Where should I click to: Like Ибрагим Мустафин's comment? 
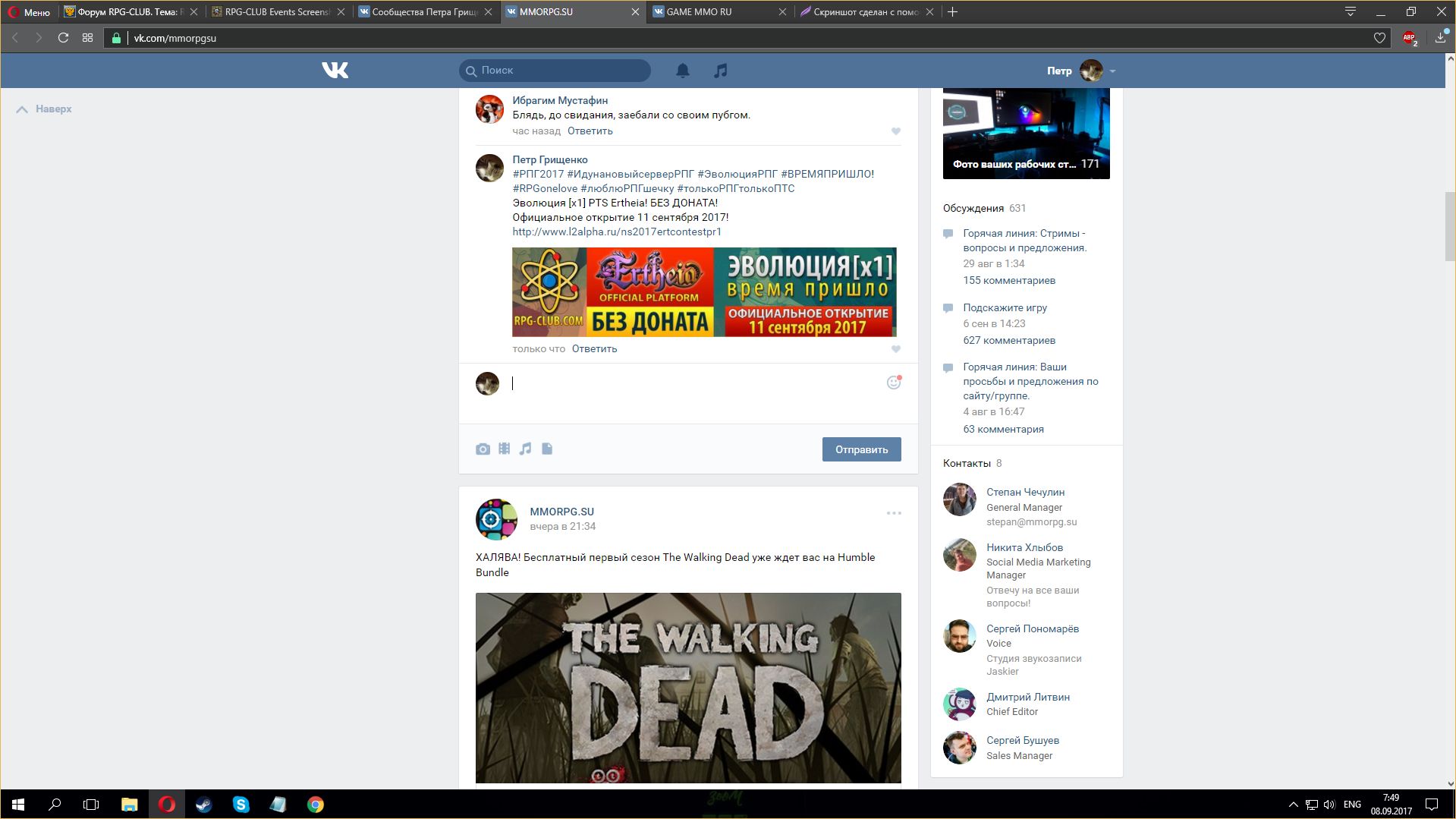coord(895,131)
